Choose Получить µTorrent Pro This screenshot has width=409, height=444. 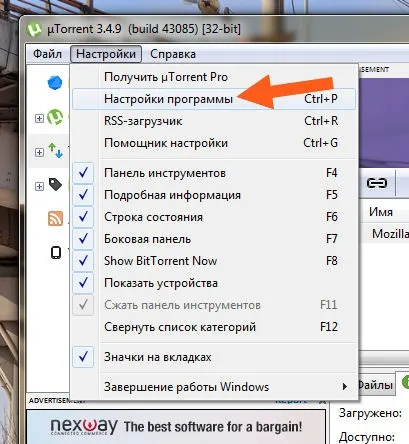pos(214,77)
